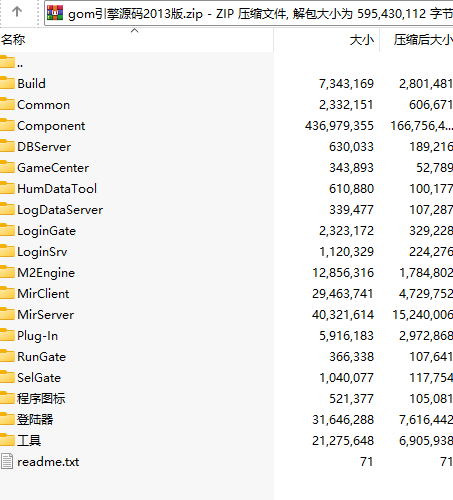Select the DBServer folder icon

(7, 146)
